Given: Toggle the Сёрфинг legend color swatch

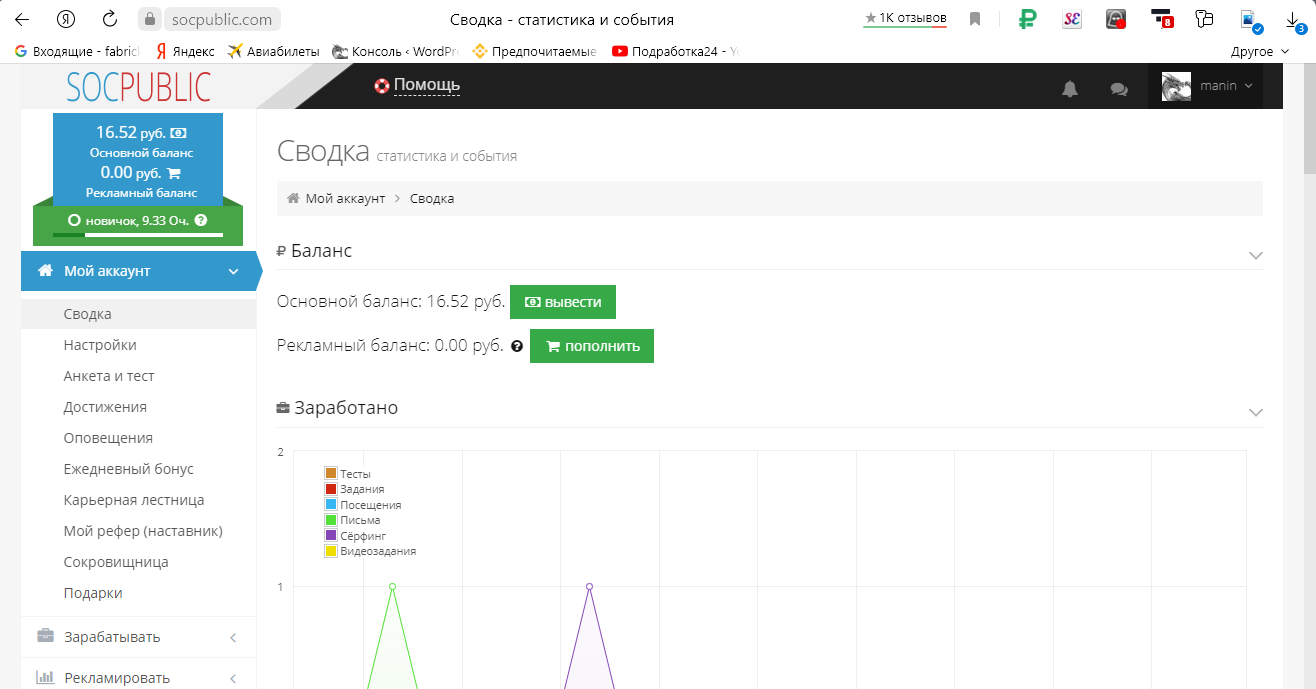Looking at the screenshot, I should [x=331, y=535].
